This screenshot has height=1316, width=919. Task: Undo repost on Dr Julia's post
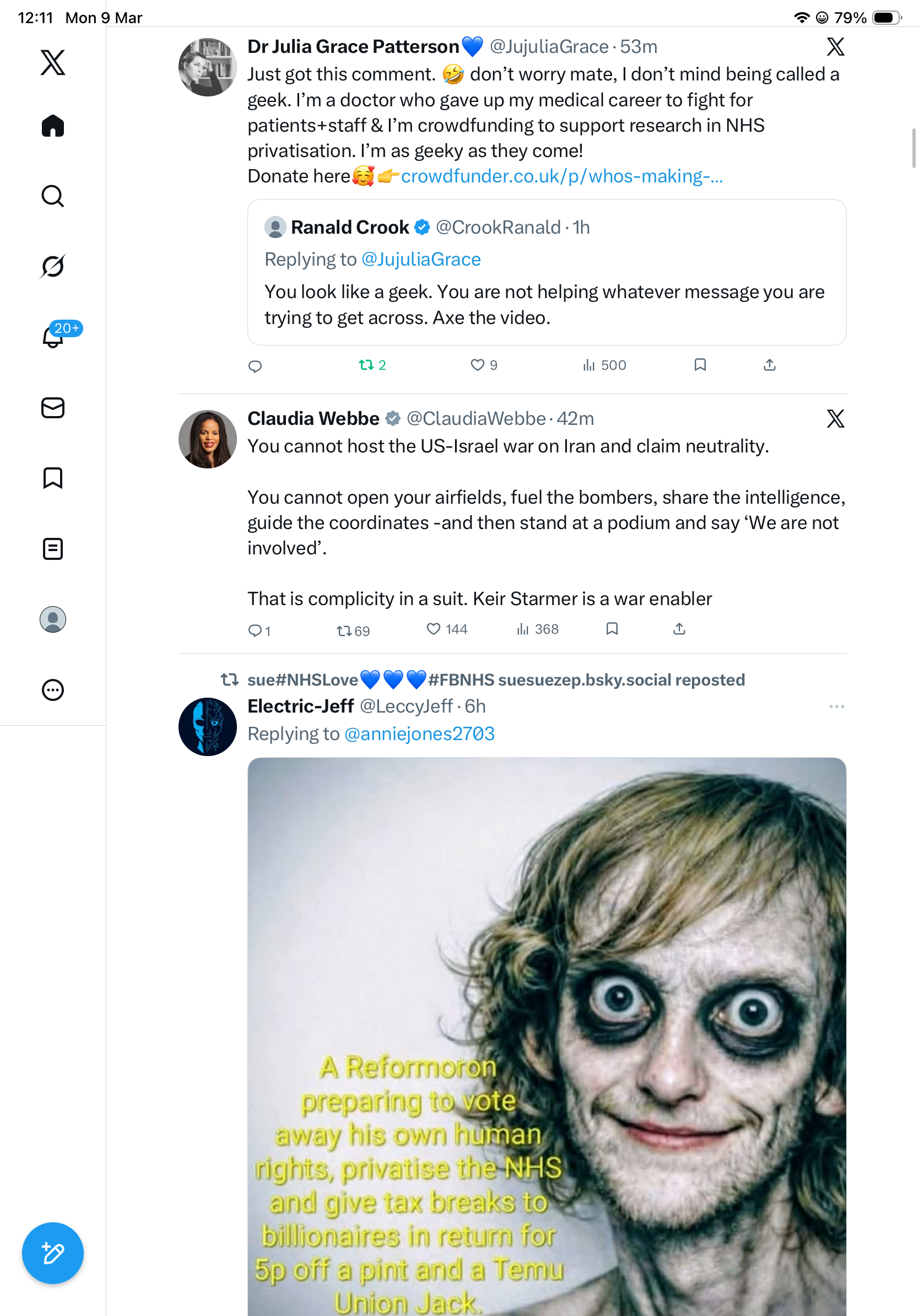372,365
